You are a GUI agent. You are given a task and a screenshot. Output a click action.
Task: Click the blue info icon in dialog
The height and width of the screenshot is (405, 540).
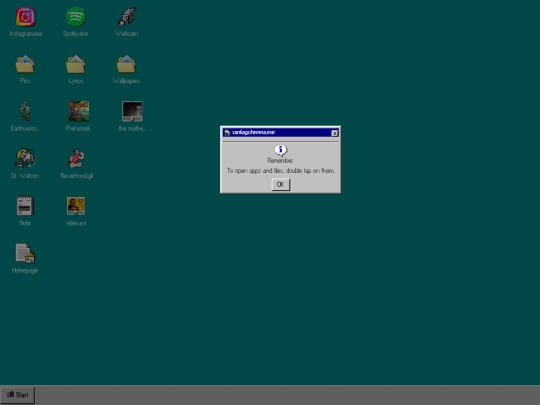click(x=280, y=150)
